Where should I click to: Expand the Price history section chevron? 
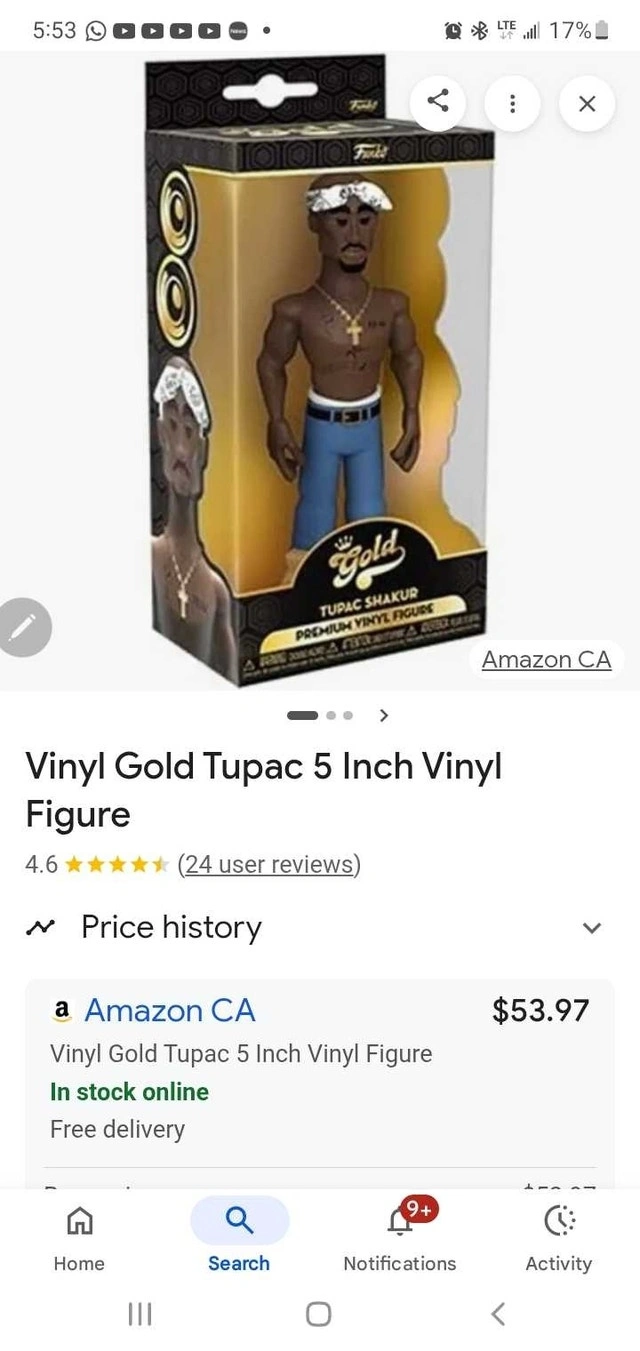pyautogui.click(x=592, y=928)
